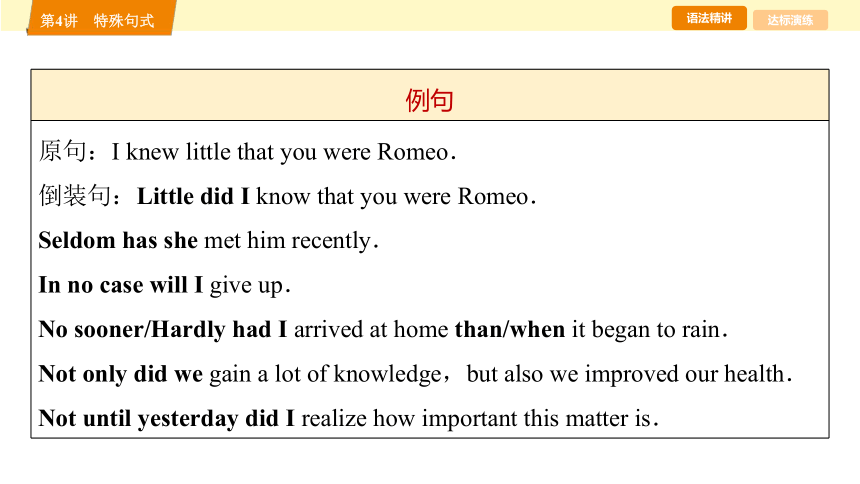Open the 语法精讲 section button

click(709, 18)
